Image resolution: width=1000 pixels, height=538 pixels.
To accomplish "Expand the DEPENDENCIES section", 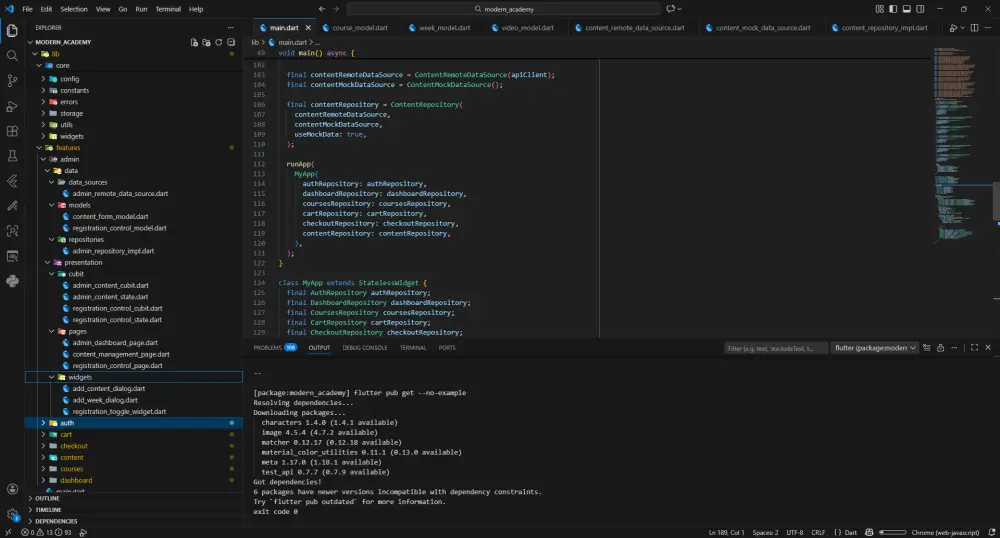I will click(134, 521).
